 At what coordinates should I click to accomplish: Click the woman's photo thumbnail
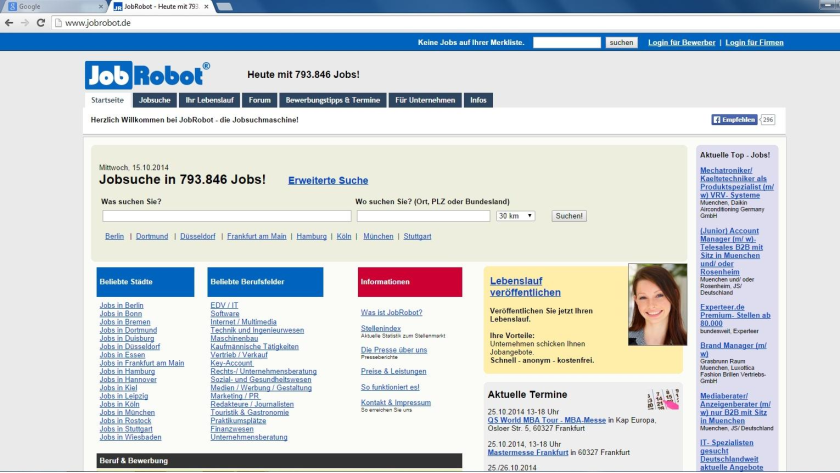657,304
